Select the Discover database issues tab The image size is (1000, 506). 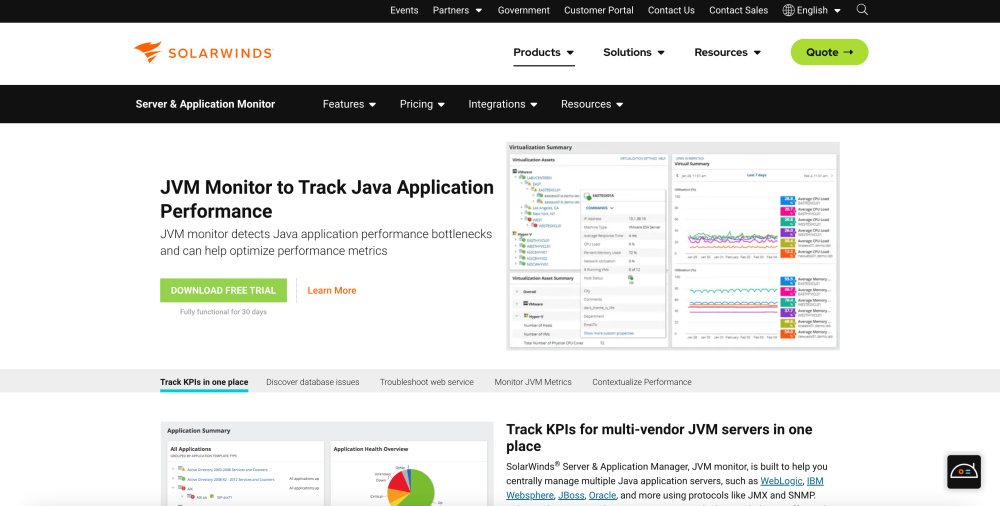pos(313,382)
